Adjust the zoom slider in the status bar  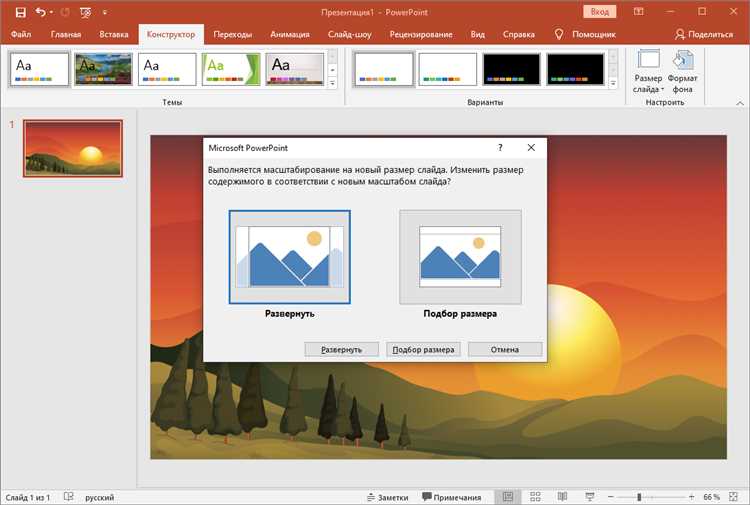pyautogui.click(x=639, y=497)
